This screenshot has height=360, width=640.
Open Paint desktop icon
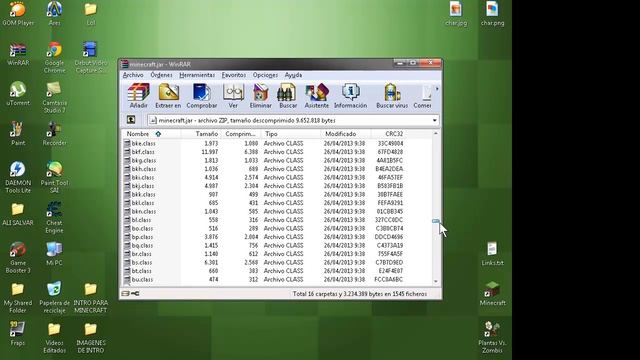(x=18, y=133)
